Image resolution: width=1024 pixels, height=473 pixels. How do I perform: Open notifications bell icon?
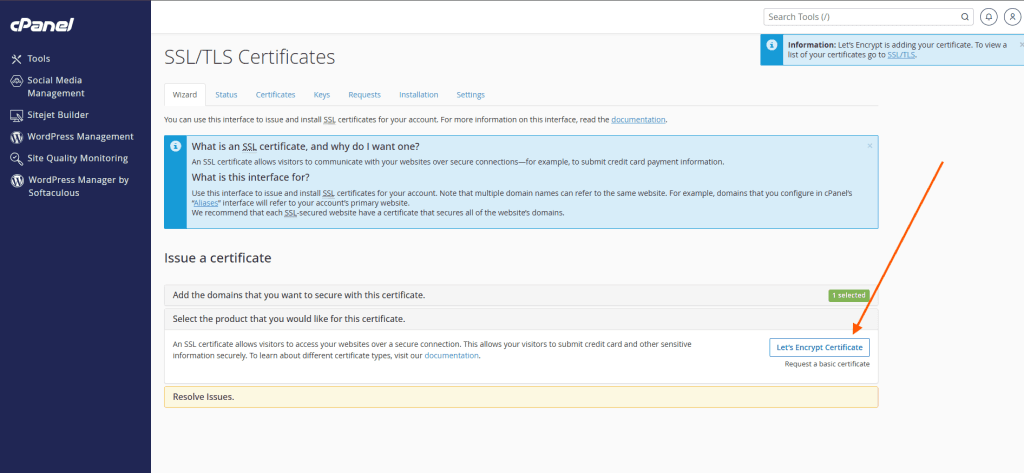989,17
